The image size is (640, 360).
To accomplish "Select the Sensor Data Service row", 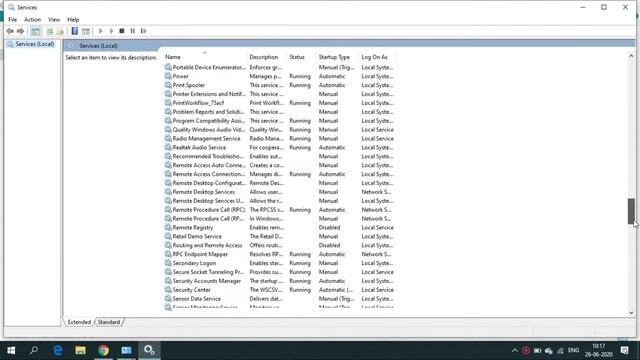I will pyautogui.click(x=280, y=299).
